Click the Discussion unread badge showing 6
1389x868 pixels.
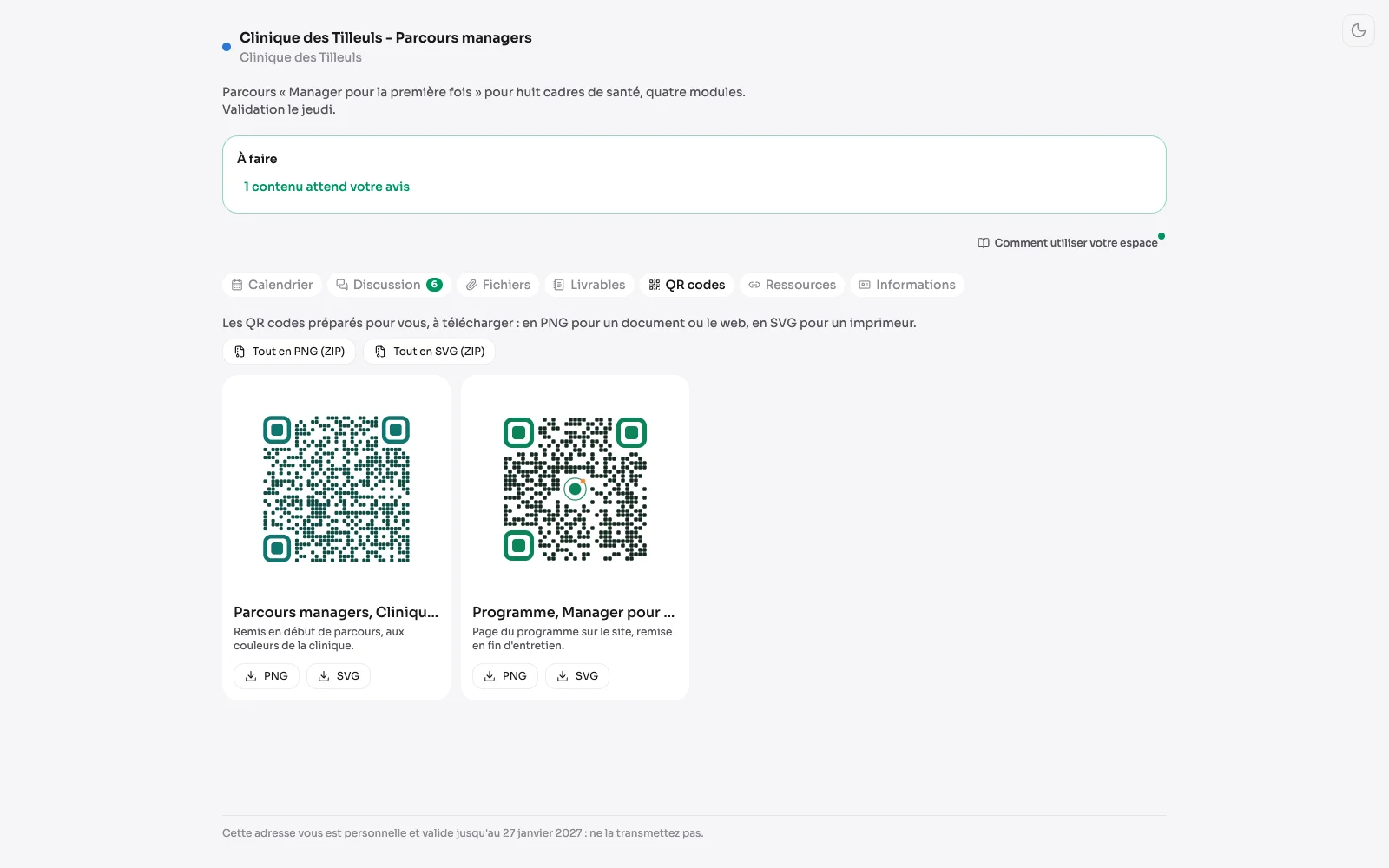(435, 285)
